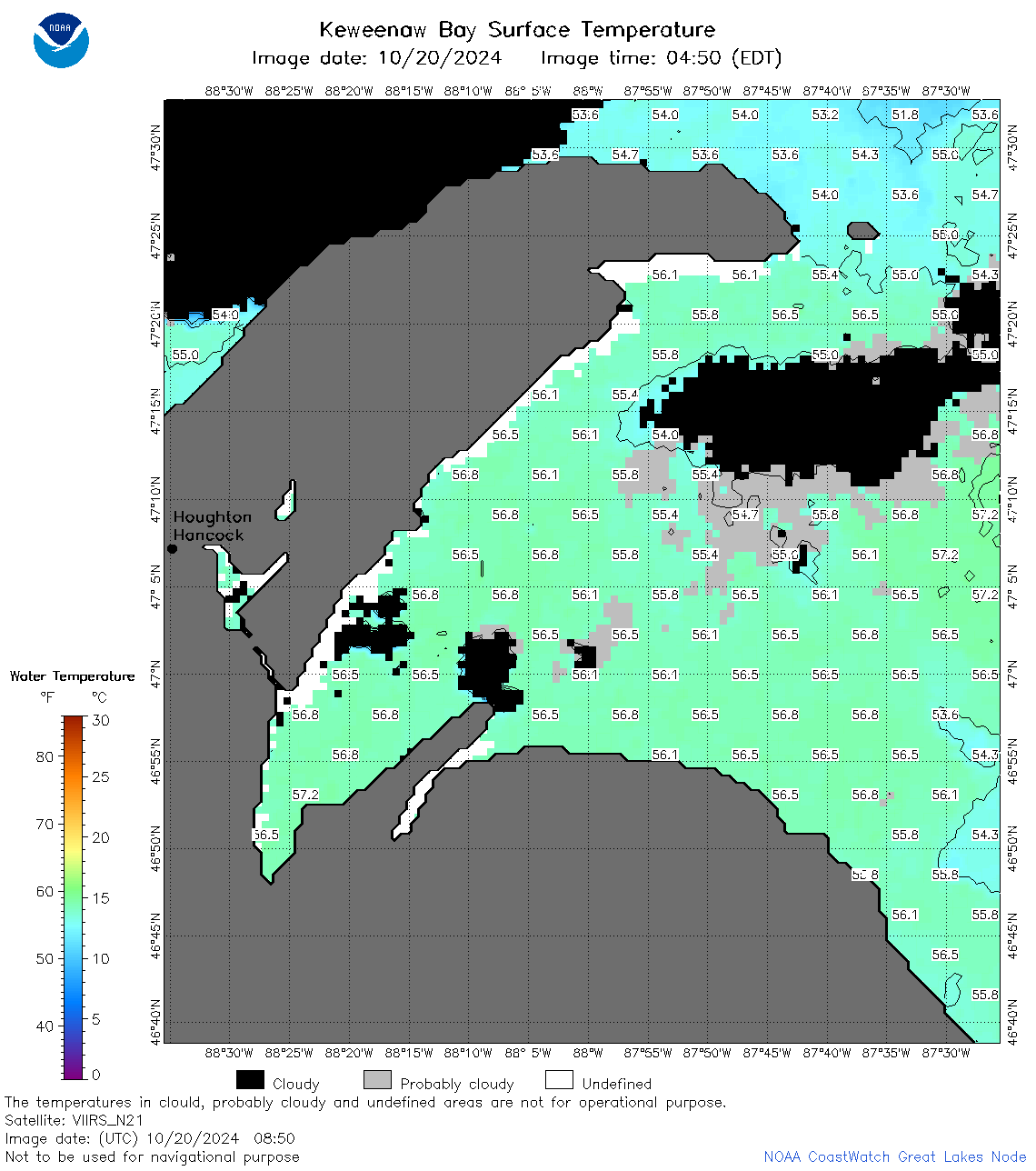1036x1171 pixels.
Task: Click the water temperature color scale bar
Action: (74, 897)
